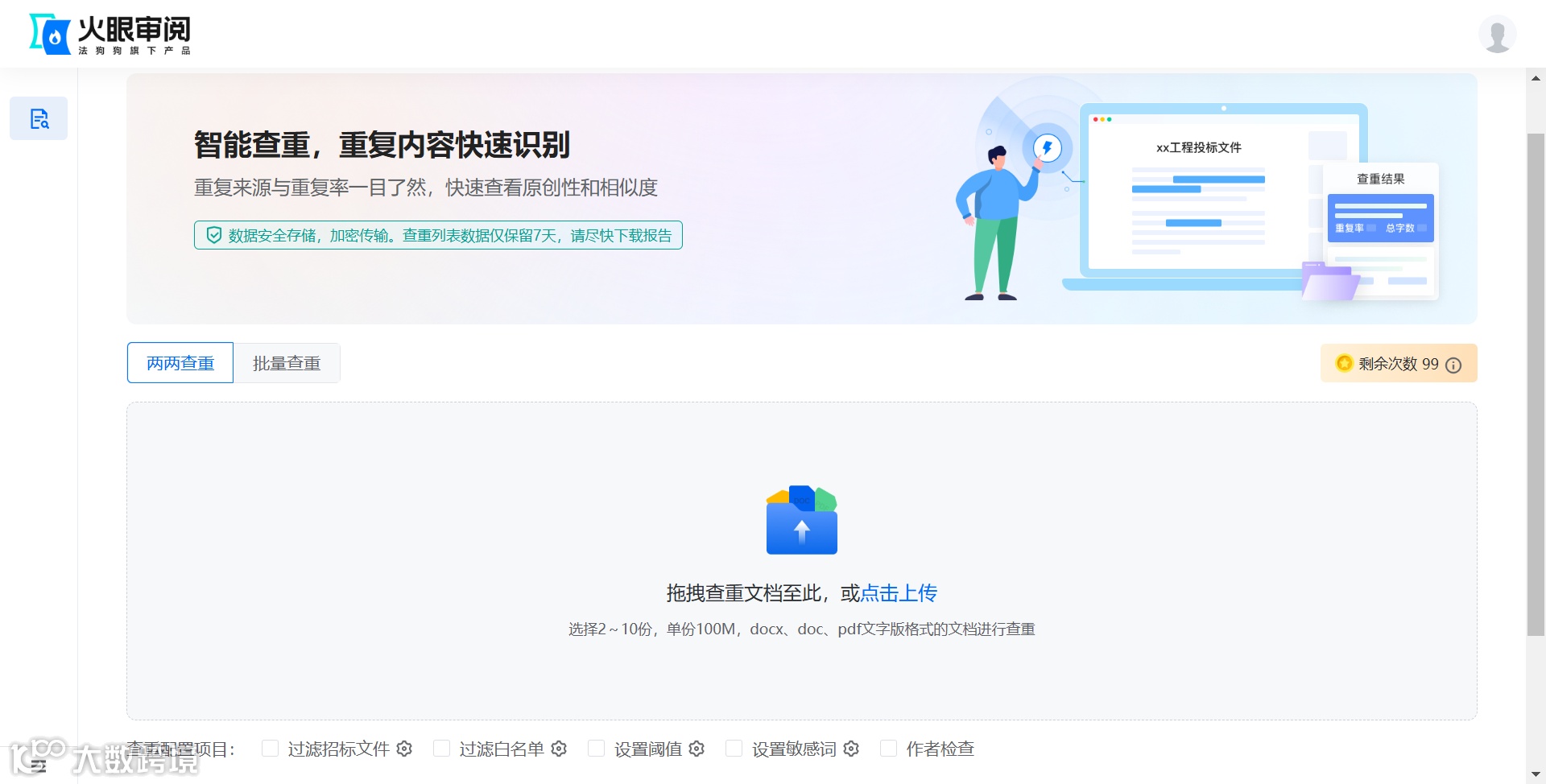Enable 过滤招标文件 checkbox
1546x784 pixels.
click(x=271, y=749)
